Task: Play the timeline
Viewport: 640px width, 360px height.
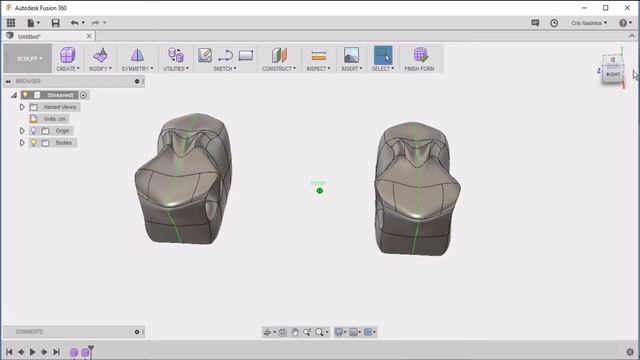Action: click(x=33, y=352)
